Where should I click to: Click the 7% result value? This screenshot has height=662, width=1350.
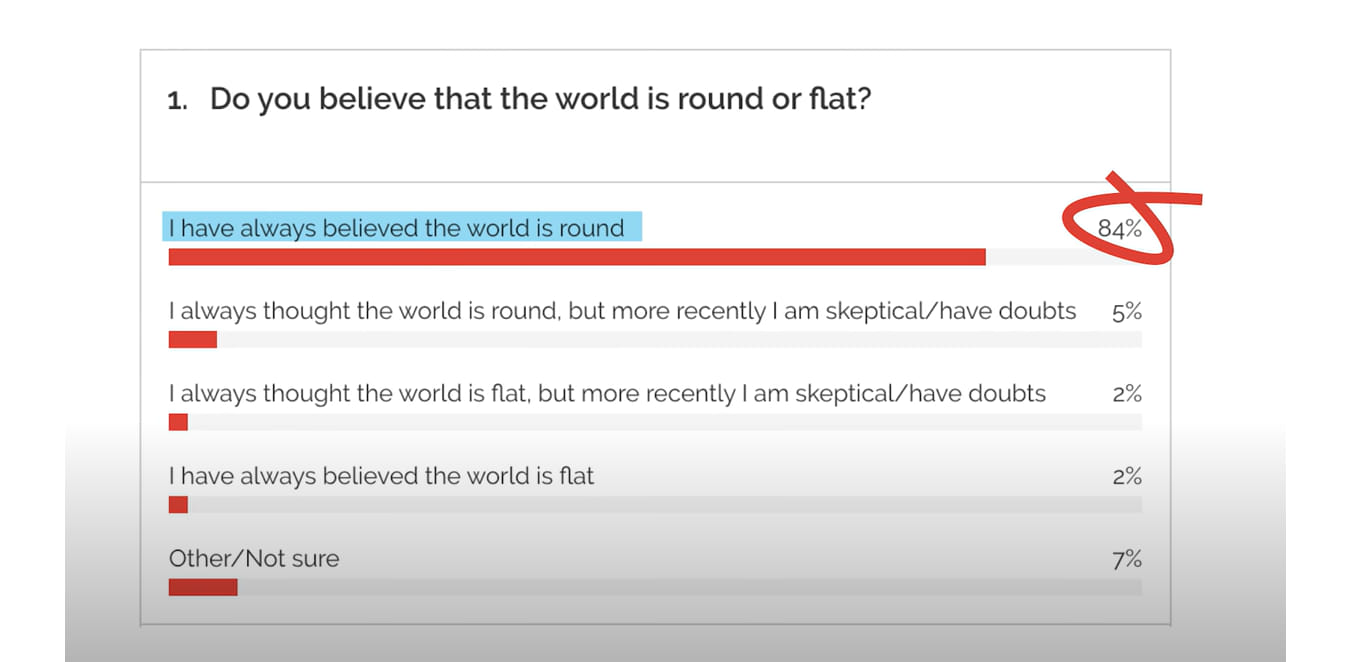coord(1126,559)
